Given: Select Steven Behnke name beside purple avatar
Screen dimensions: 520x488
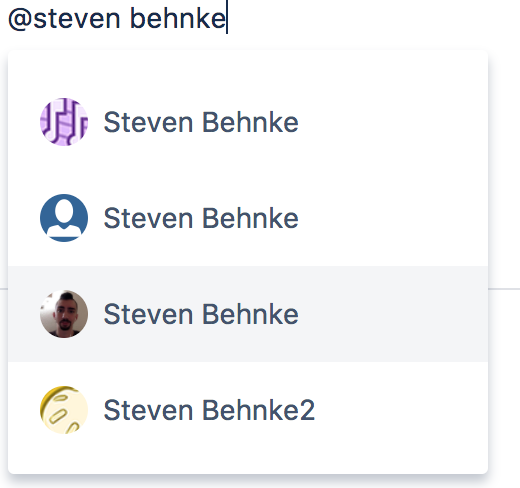Looking at the screenshot, I should click(201, 122).
